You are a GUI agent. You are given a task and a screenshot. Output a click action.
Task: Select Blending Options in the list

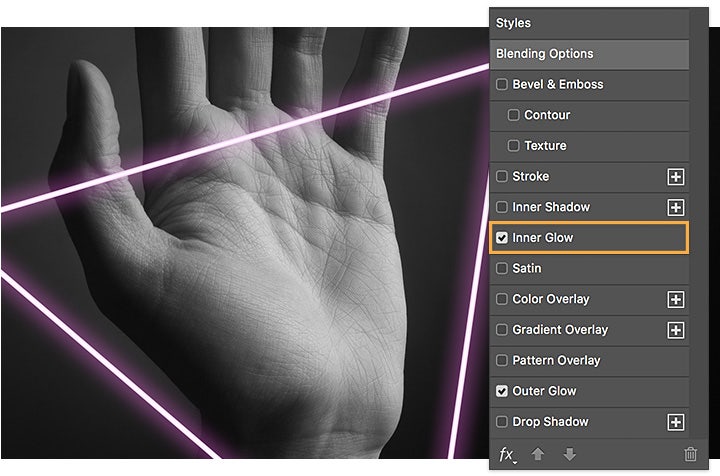(x=545, y=54)
